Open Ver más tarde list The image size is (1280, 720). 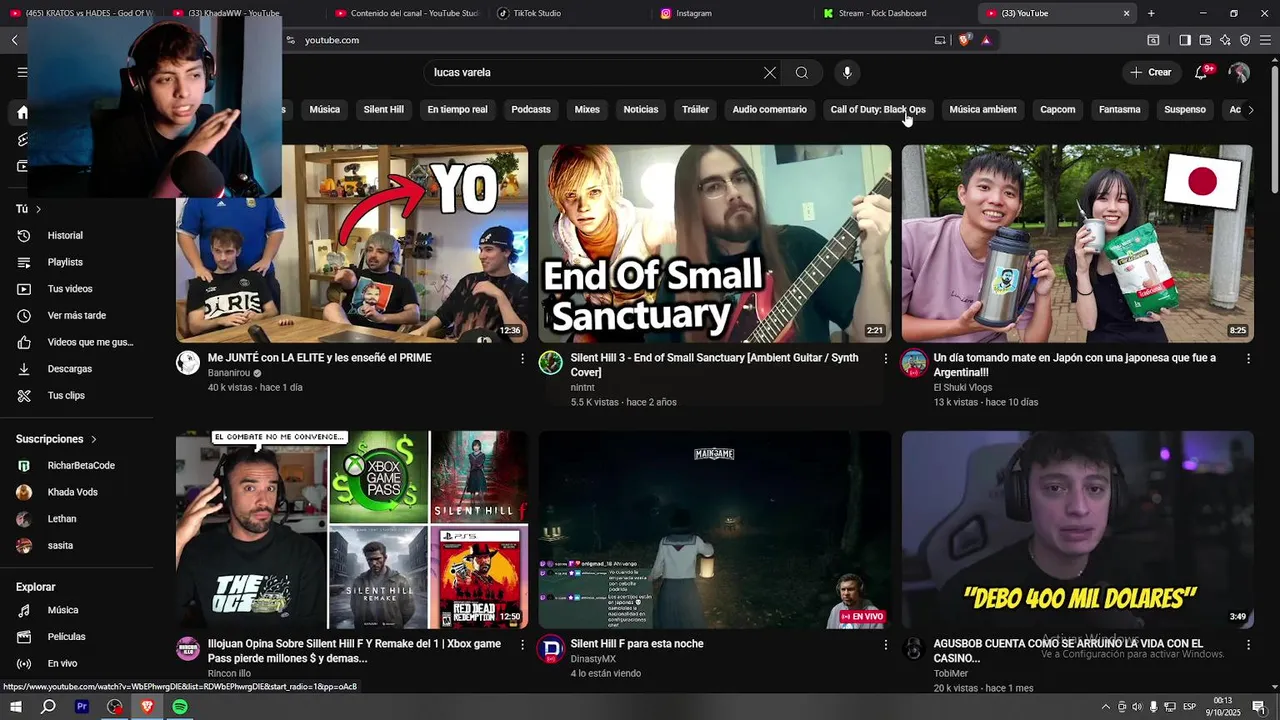(x=76, y=316)
